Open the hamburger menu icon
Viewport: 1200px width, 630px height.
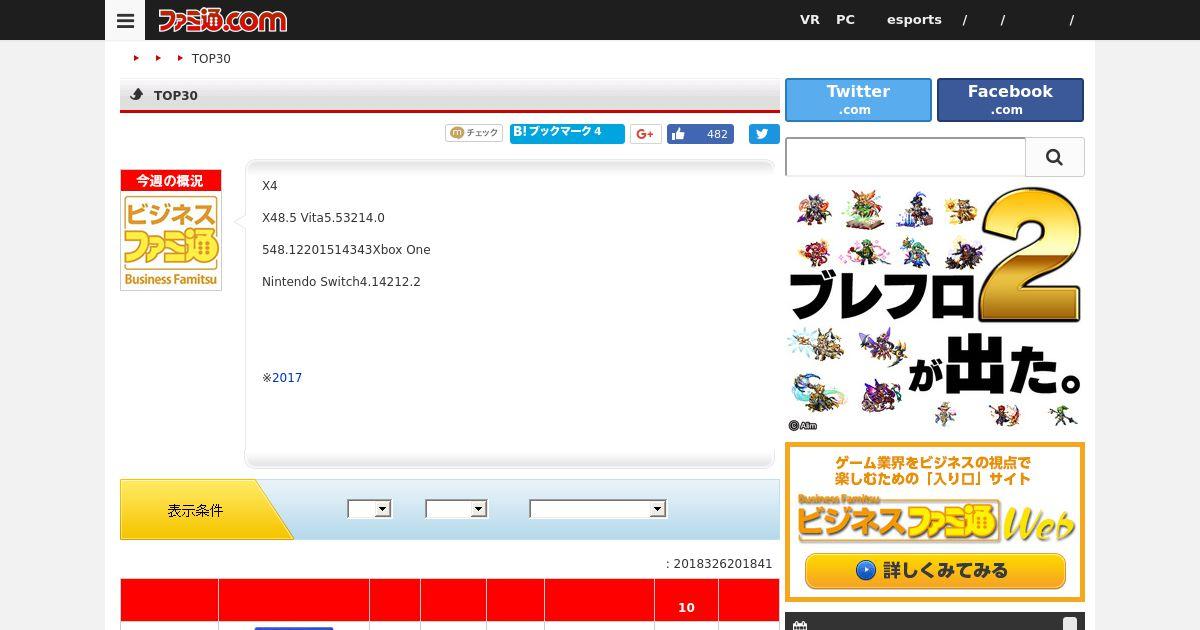(125, 20)
